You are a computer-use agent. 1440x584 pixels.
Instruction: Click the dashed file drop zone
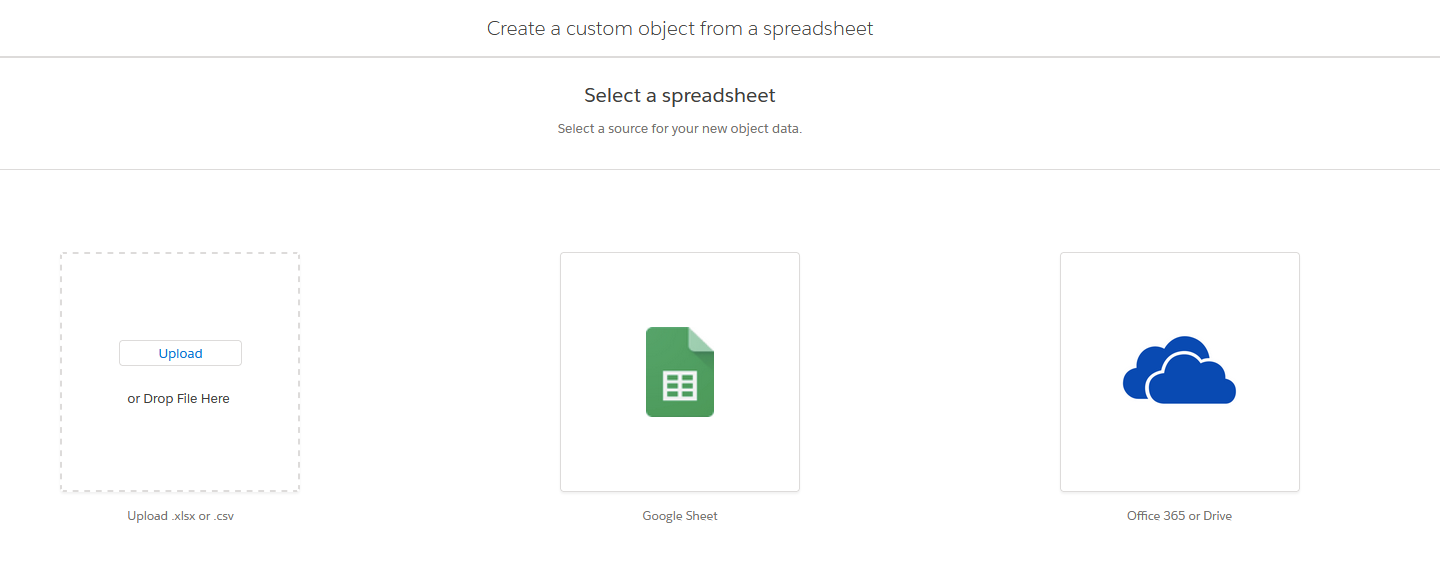pos(180,440)
